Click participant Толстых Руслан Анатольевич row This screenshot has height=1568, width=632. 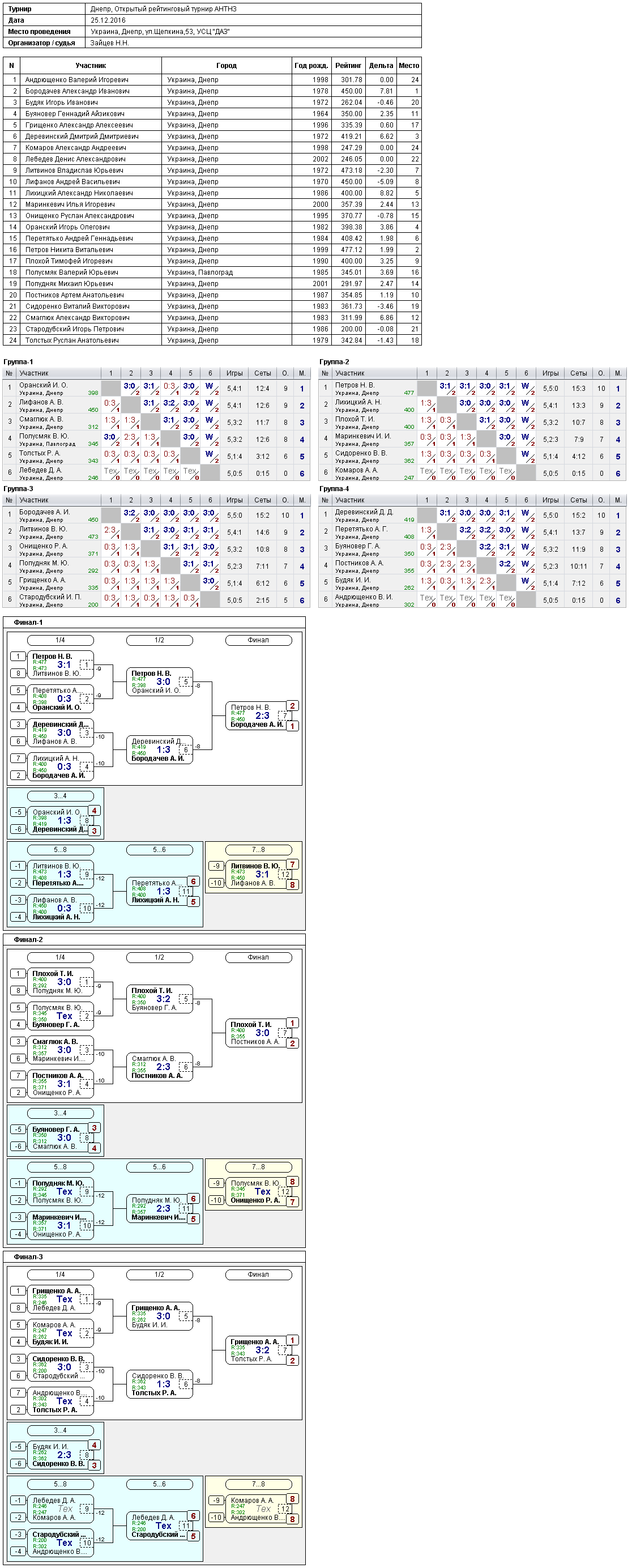212,340
